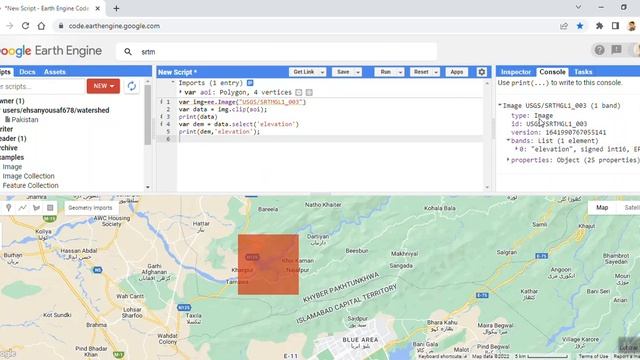Open the help question mark menu
This screenshot has width=640, height=360.
pyautogui.click(x=599, y=50)
